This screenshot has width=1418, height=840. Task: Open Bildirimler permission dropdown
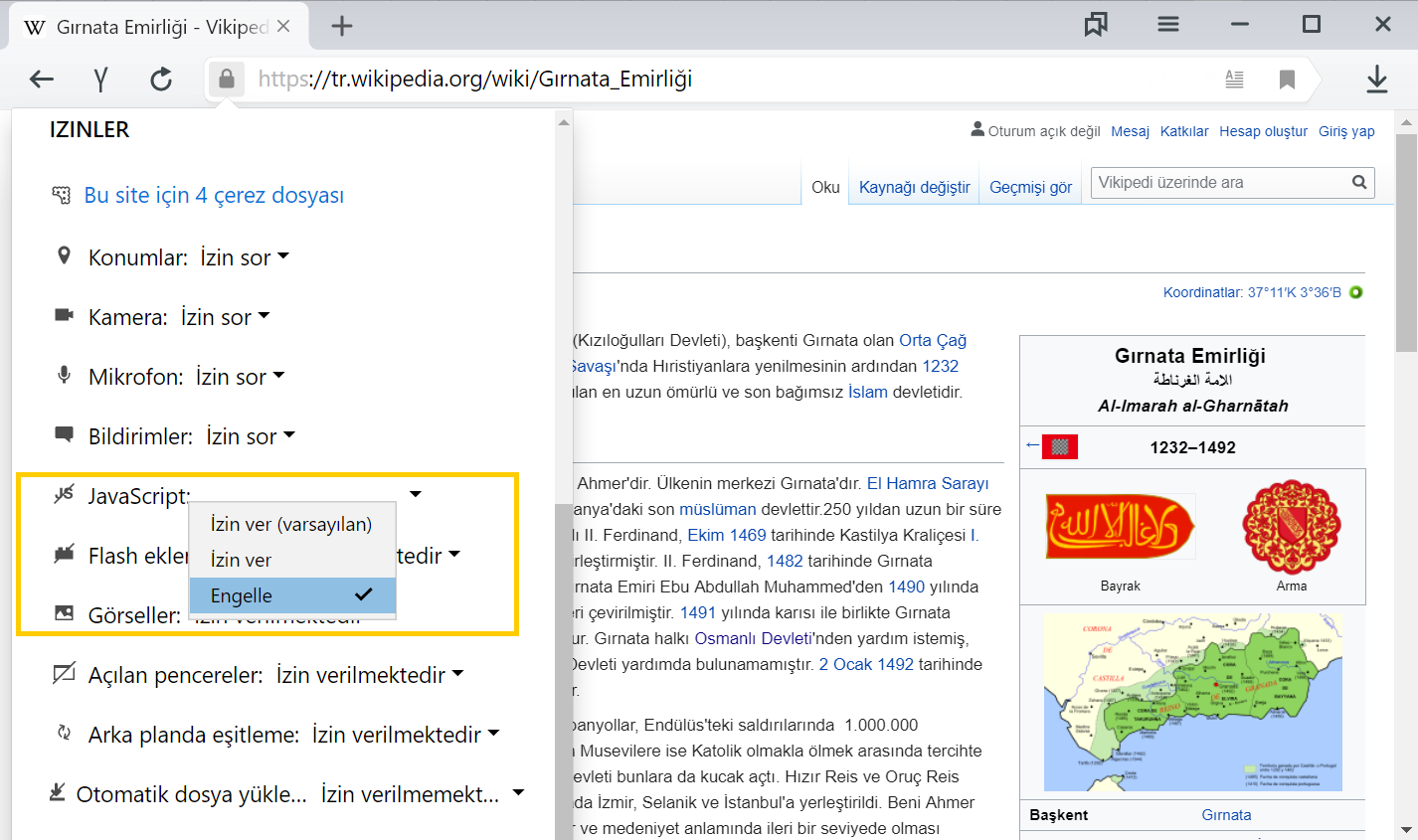(251, 436)
